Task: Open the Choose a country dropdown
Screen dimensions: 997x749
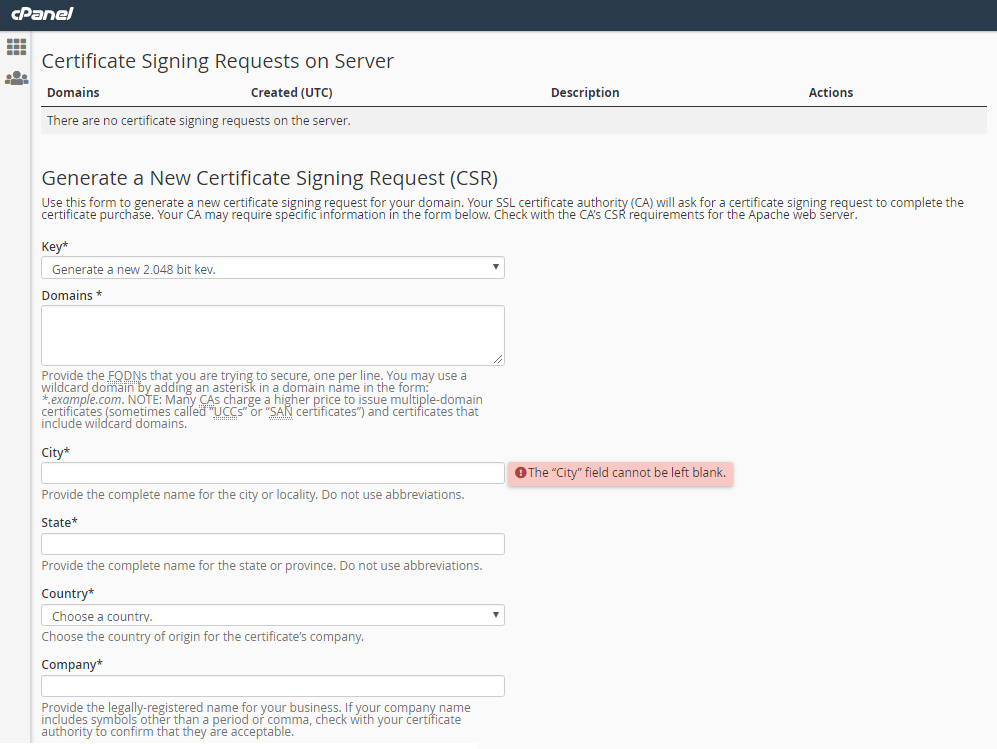Action: [272, 616]
